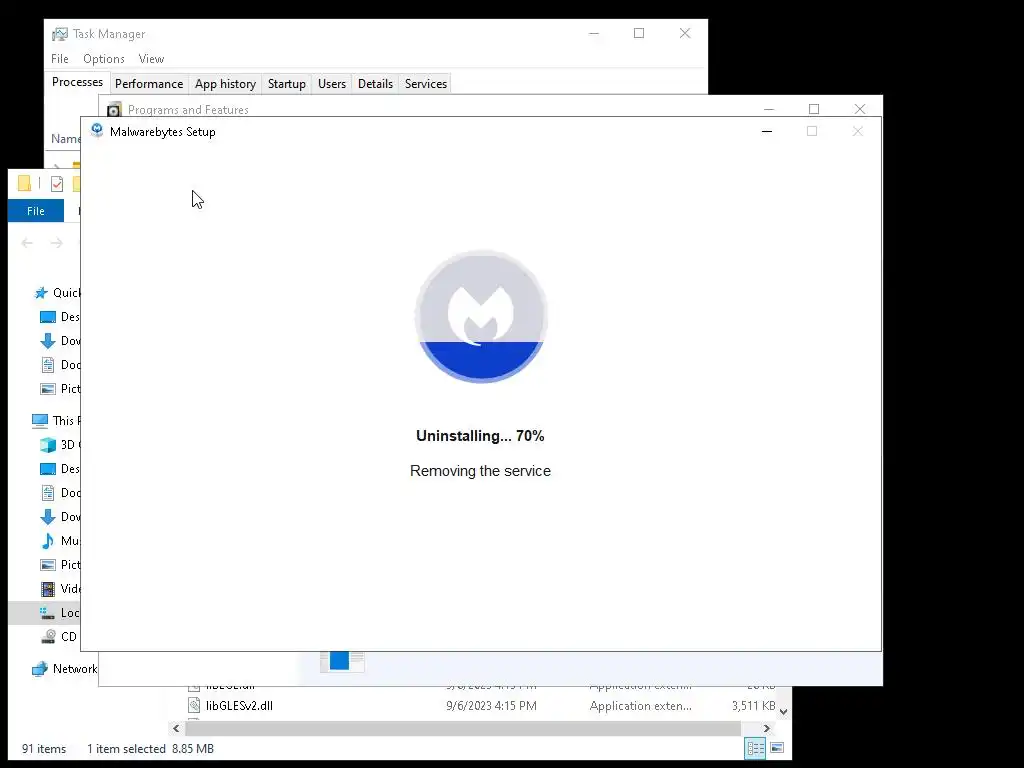
Task: Maximize the Programs and Features window
Action: [814, 108]
